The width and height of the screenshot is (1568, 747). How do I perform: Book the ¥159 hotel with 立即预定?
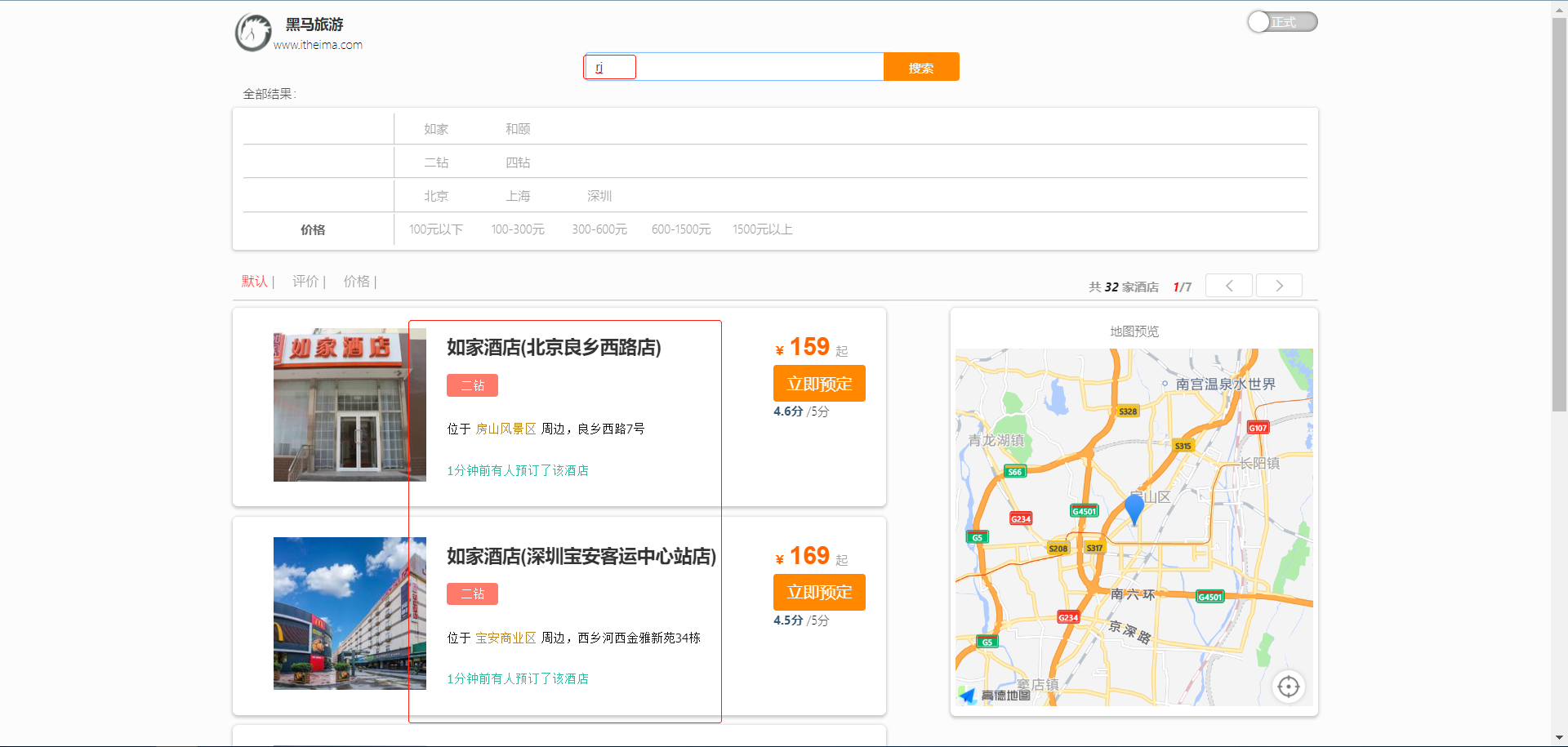pyautogui.click(x=819, y=384)
